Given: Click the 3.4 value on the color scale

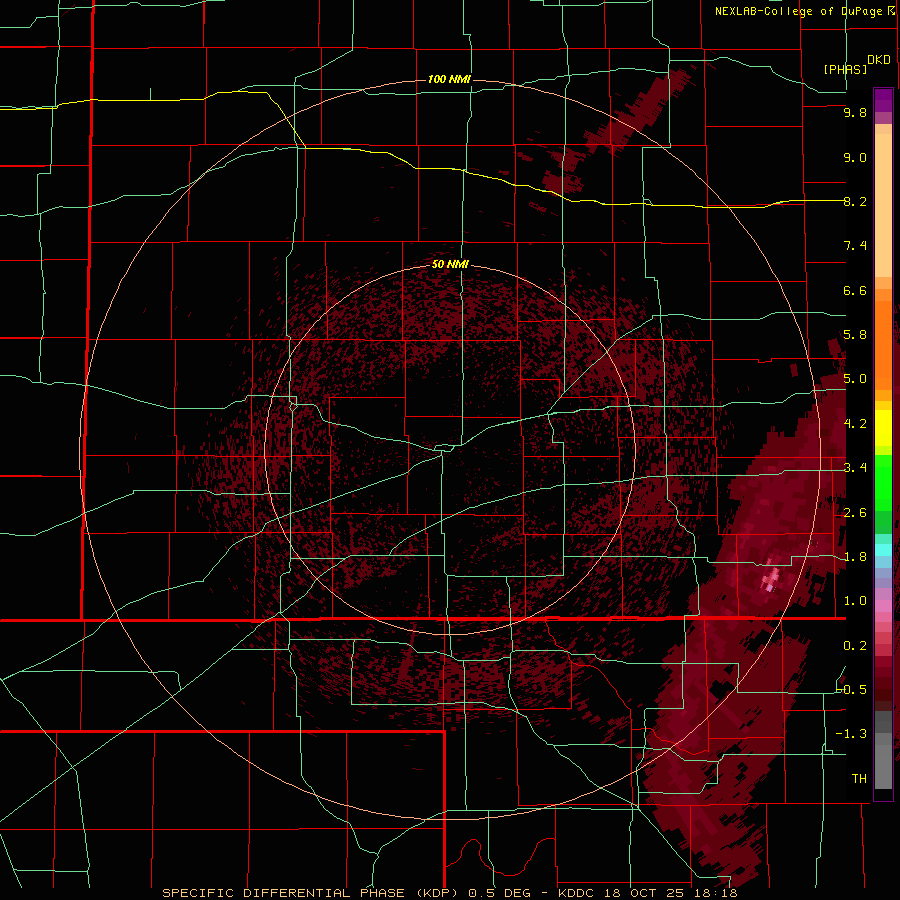Looking at the screenshot, I should pos(855,468).
